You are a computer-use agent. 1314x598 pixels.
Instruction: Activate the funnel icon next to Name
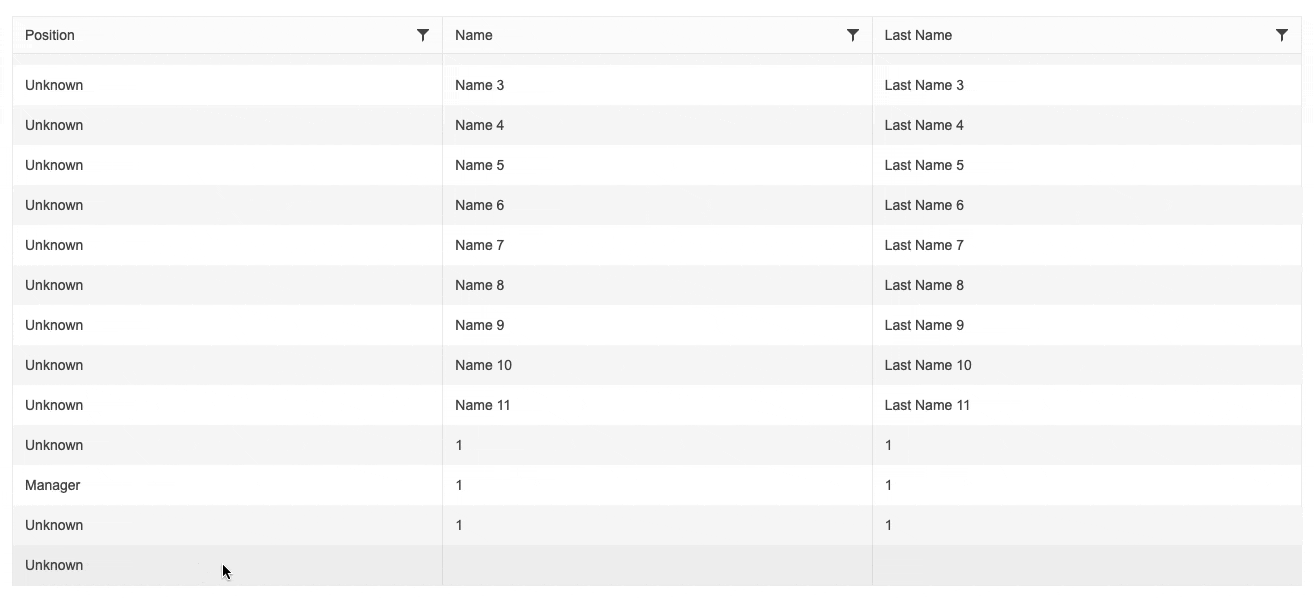(x=853, y=35)
